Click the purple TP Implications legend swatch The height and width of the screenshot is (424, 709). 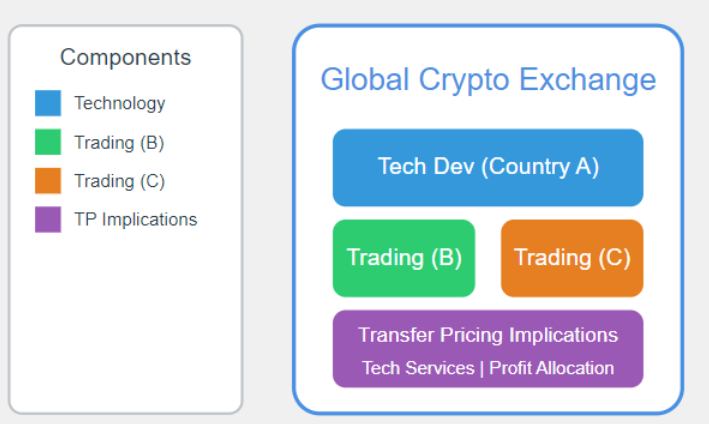(x=47, y=219)
